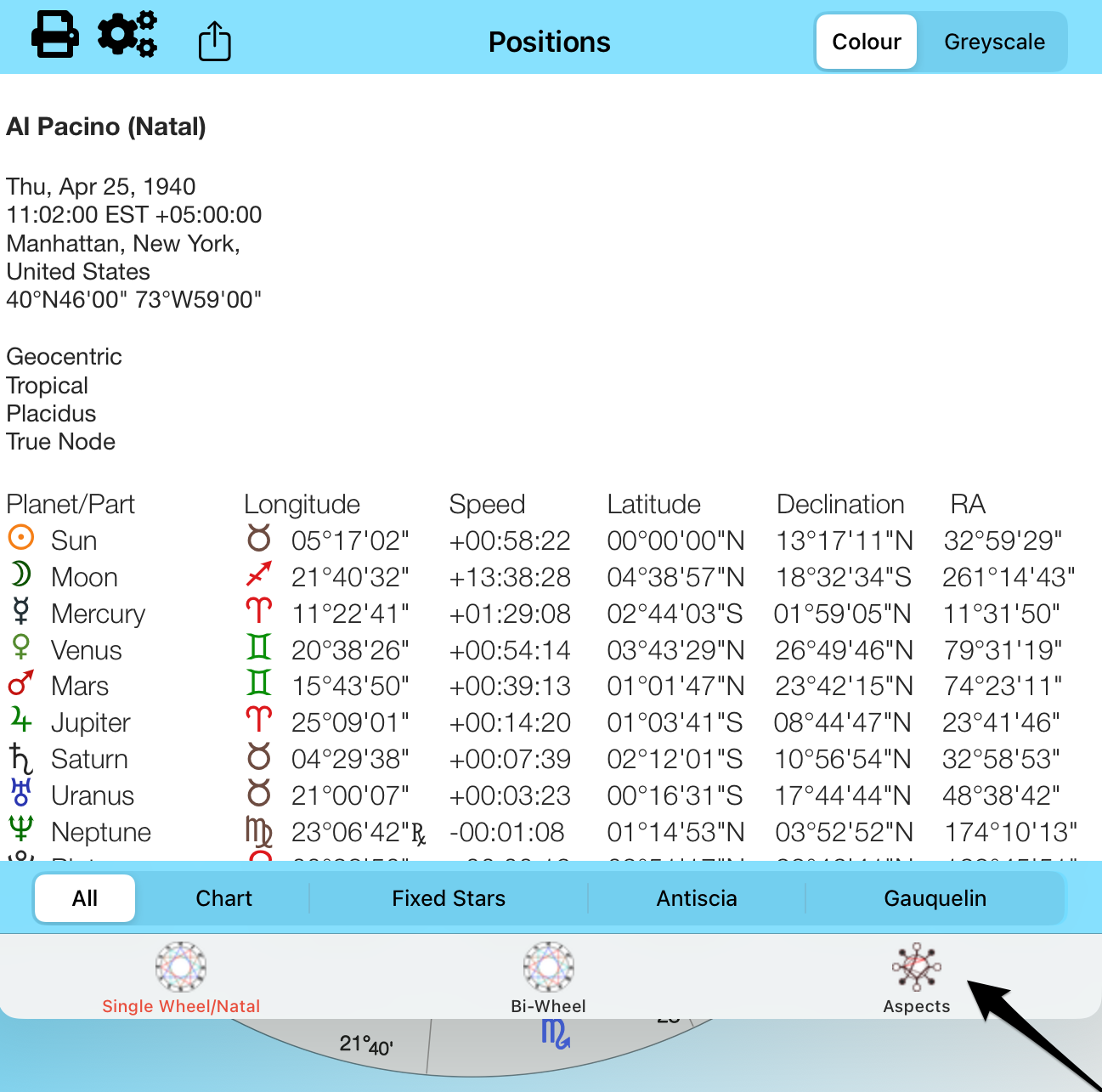
Task: Show the Gauquelin positions
Action: [x=935, y=898]
